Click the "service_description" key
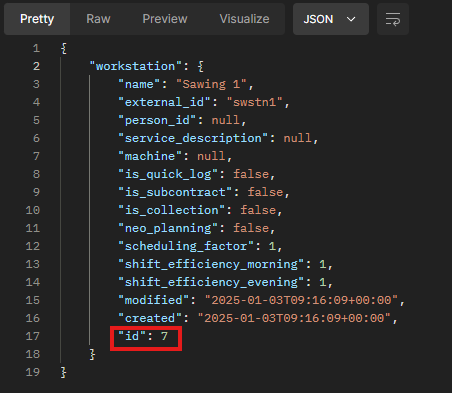The width and height of the screenshot is (452, 393). [193, 138]
